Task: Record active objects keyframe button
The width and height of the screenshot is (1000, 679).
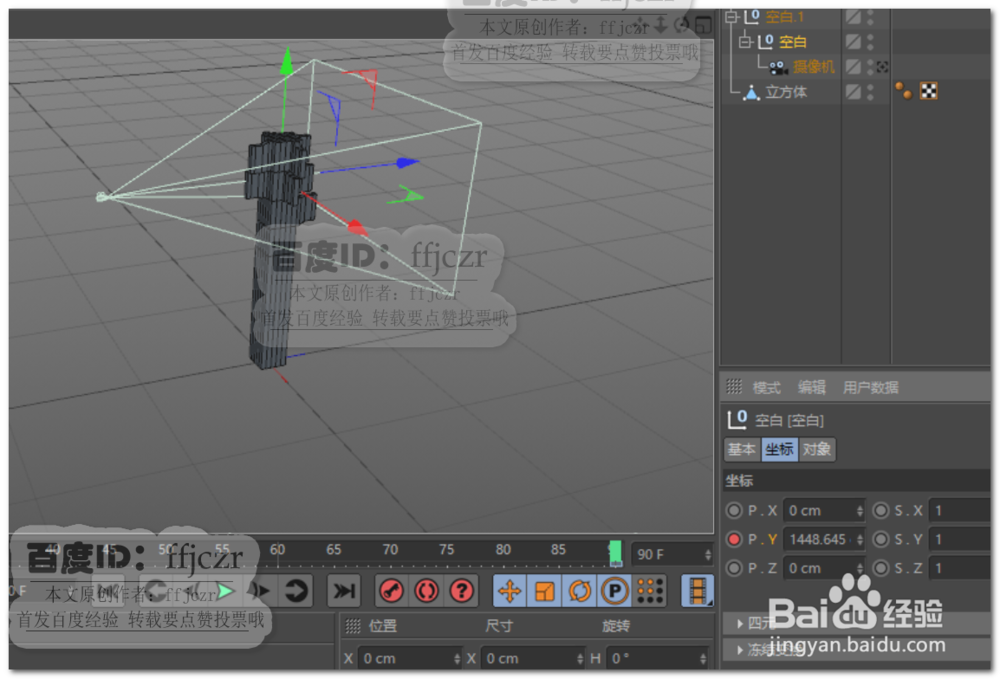Action: (392, 591)
